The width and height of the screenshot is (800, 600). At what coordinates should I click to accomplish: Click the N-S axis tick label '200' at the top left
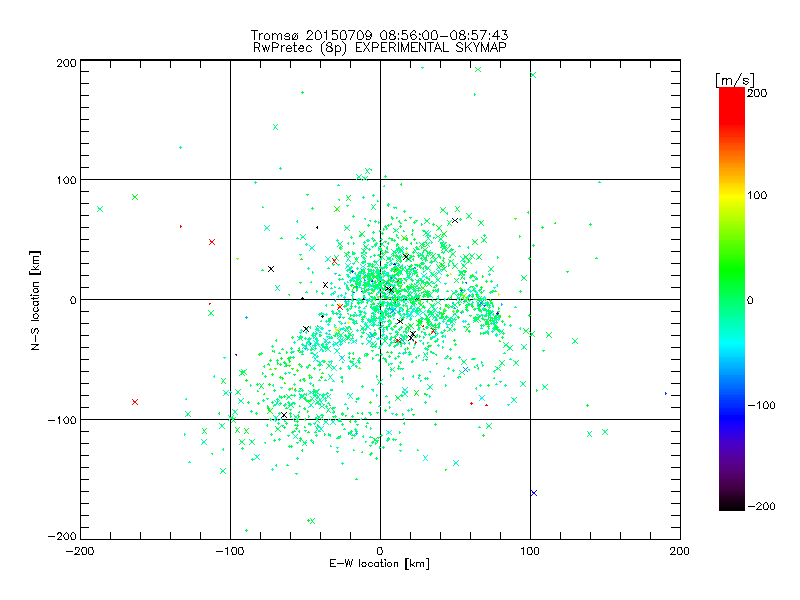(x=66, y=63)
